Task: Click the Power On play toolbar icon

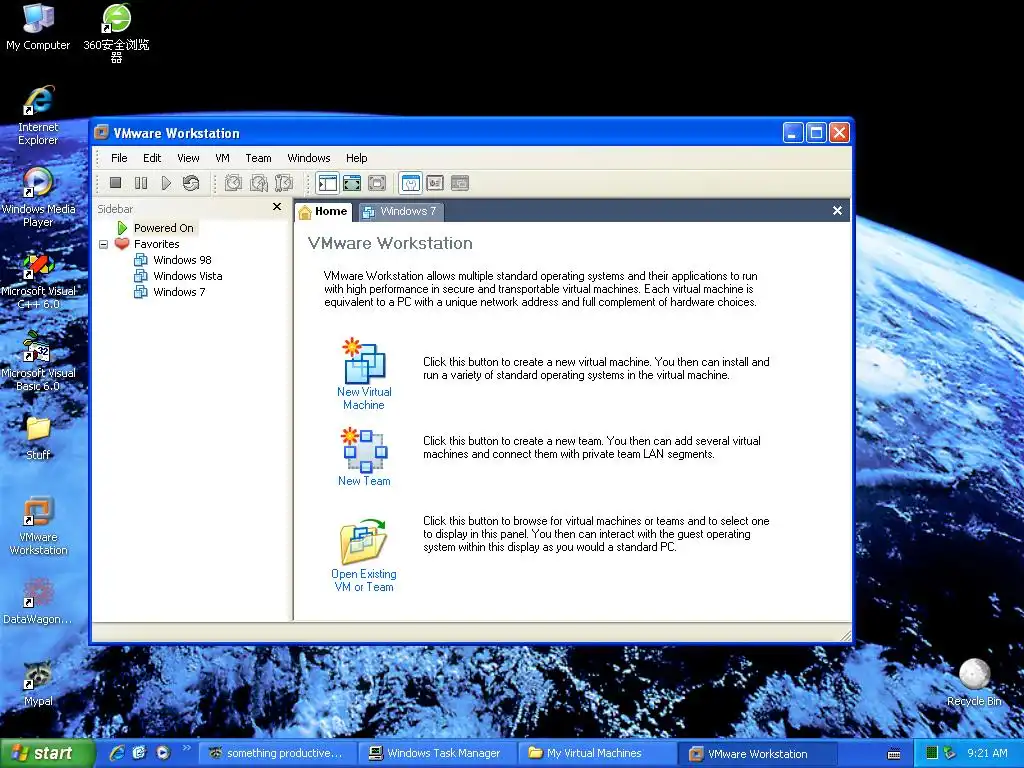Action: coord(166,183)
